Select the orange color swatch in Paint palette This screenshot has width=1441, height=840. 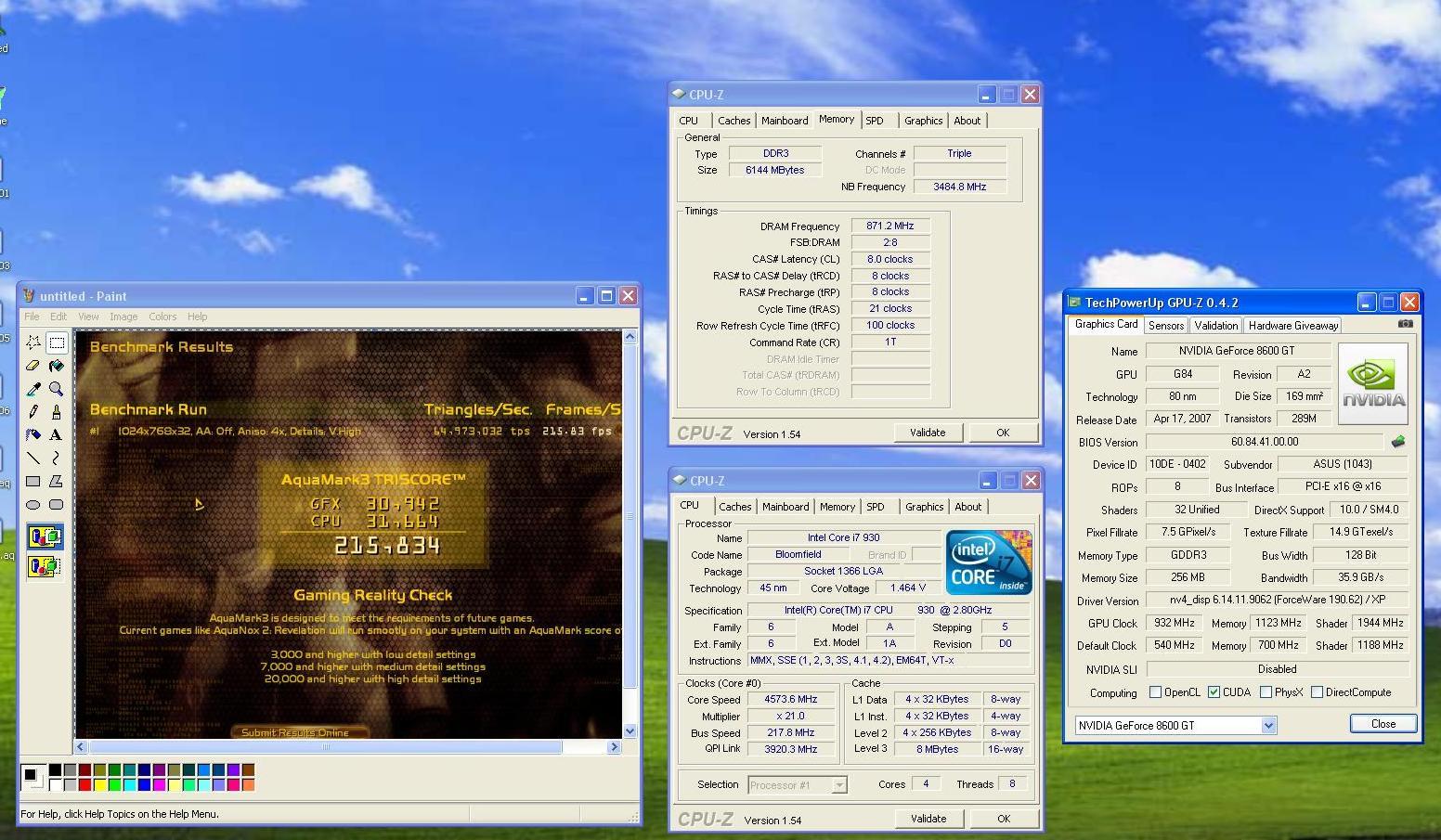pos(248,785)
